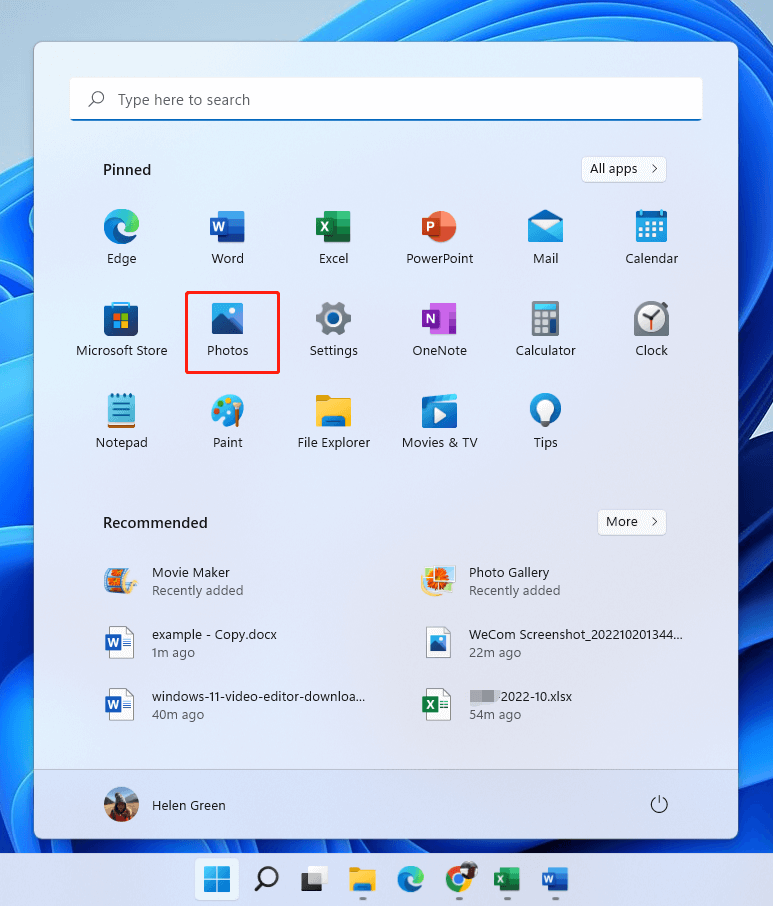This screenshot has height=906, width=773.
Task: Open the Mail app
Action: tap(545, 236)
